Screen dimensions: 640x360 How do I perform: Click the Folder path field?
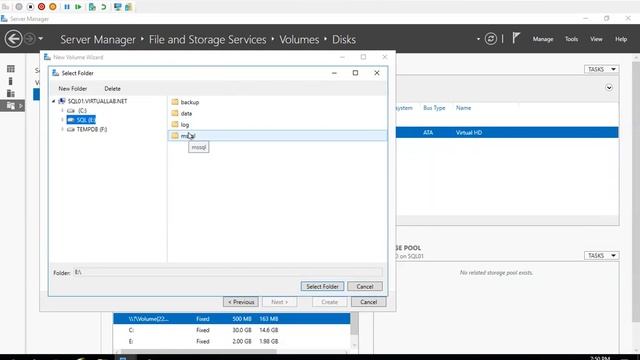[x=228, y=272]
